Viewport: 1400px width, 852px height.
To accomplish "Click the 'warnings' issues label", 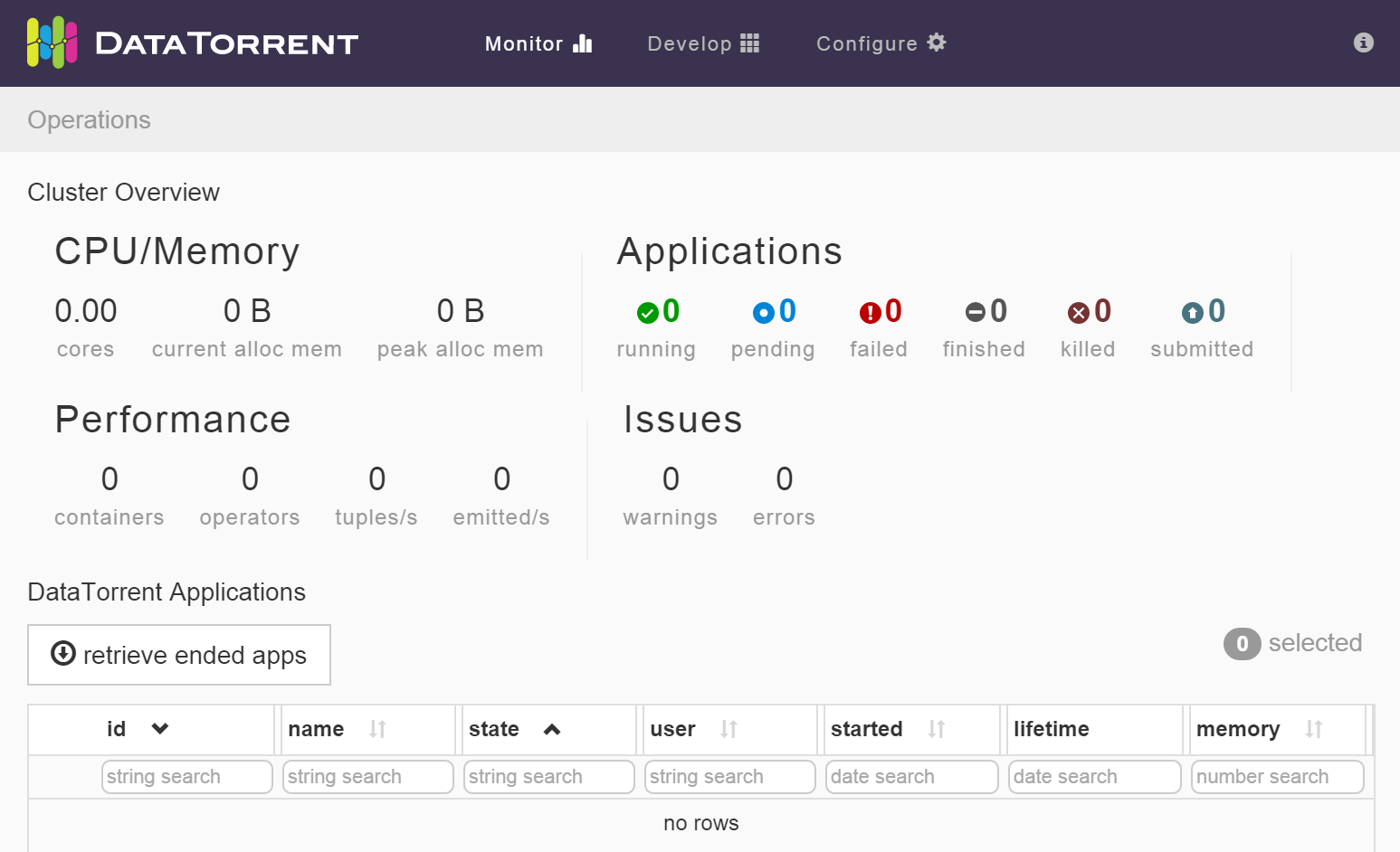I will click(x=671, y=518).
